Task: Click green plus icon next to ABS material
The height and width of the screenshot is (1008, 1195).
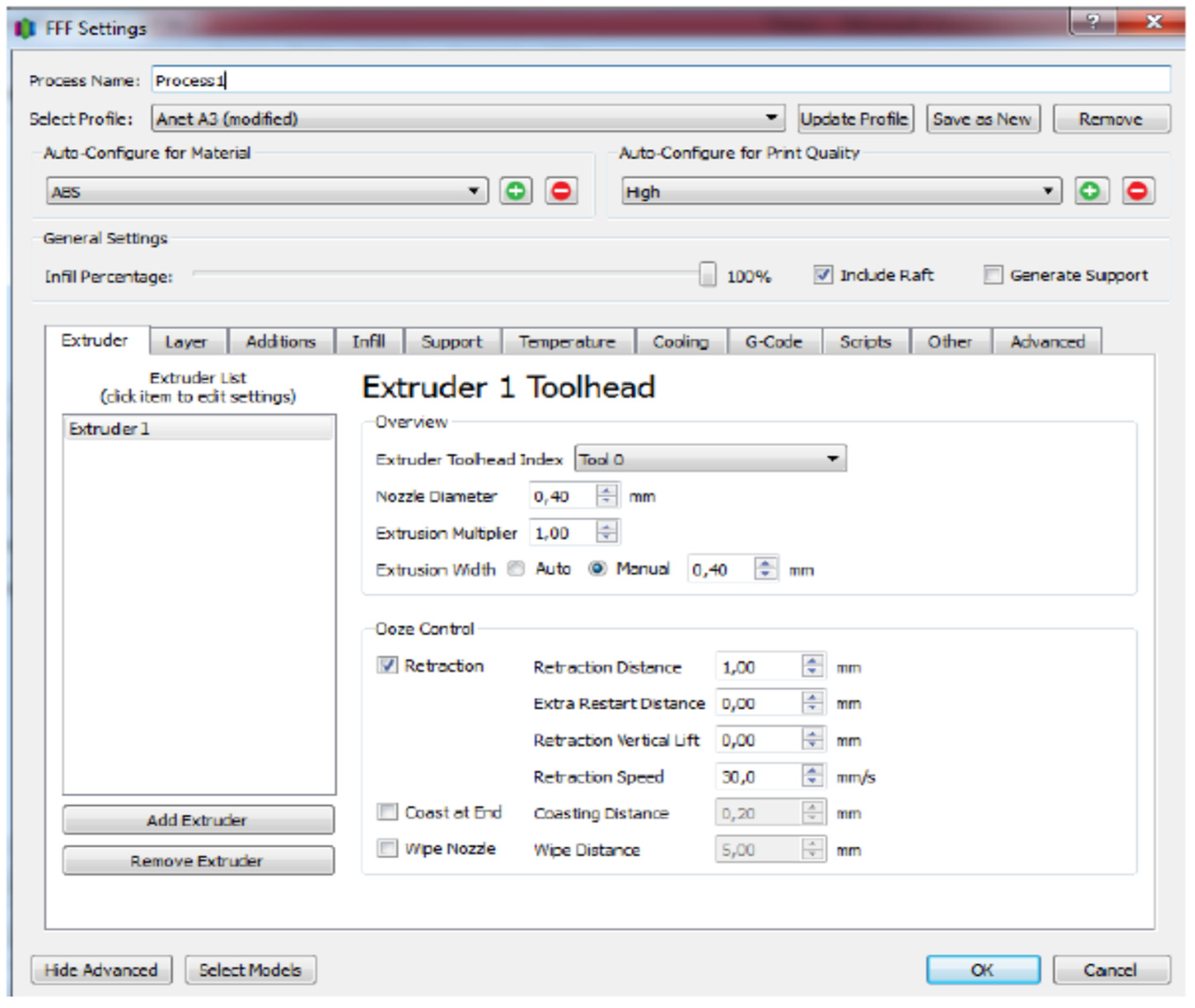Action: (x=515, y=191)
